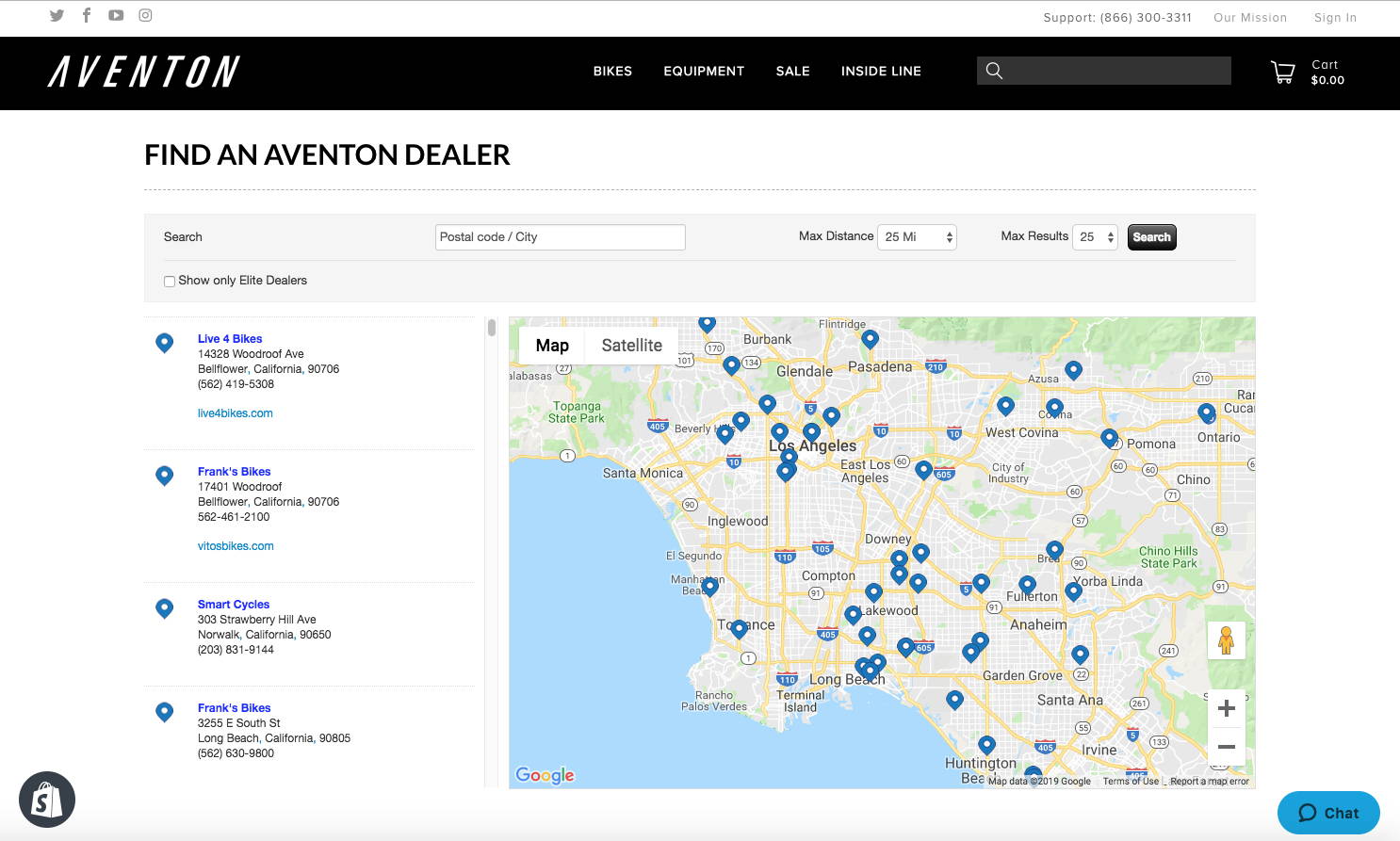The image size is (1400, 841).
Task: Click the Shopify bag badge icon
Action: click(47, 800)
